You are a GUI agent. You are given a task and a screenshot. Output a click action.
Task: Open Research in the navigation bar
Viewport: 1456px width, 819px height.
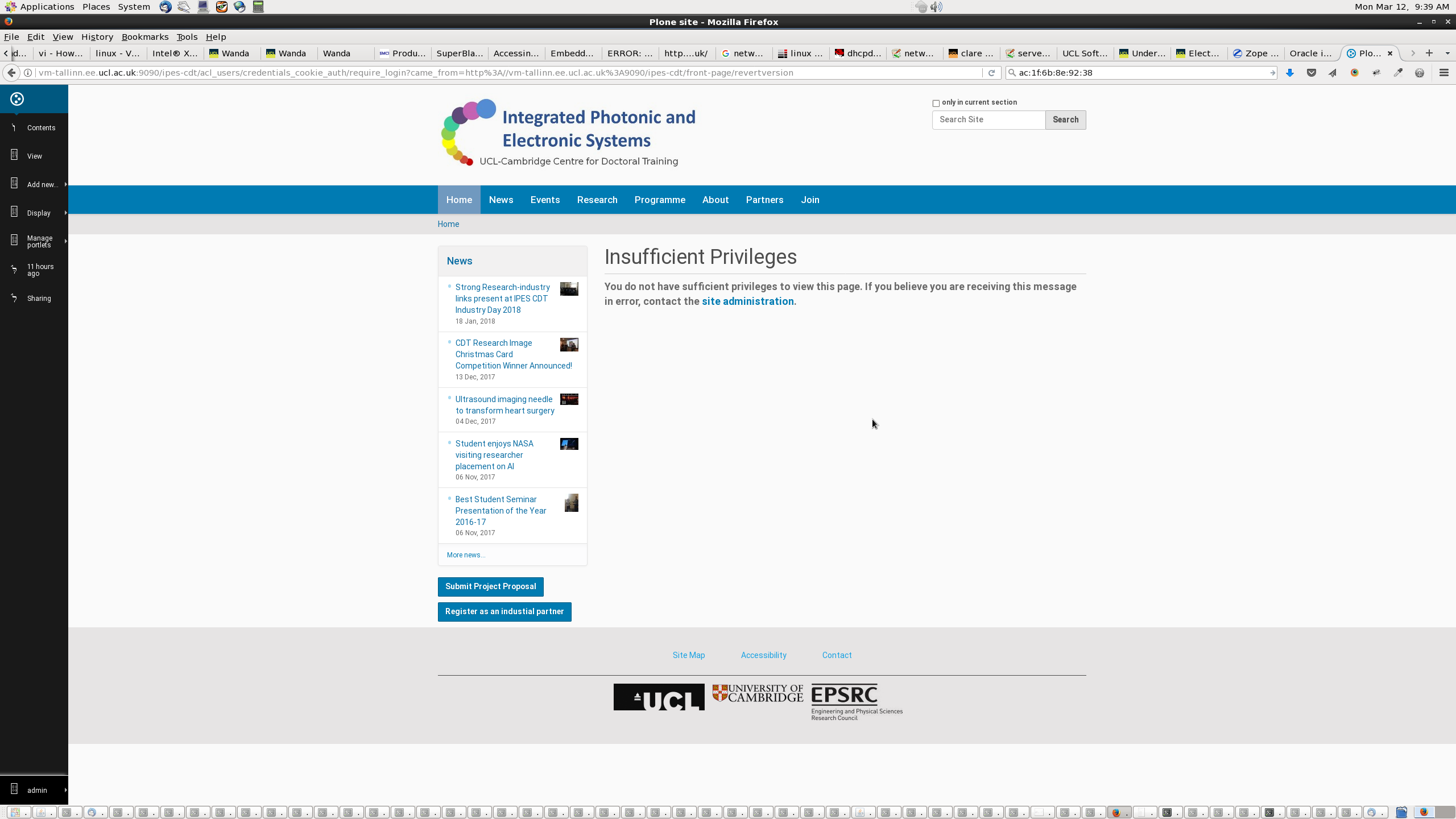click(x=597, y=200)
